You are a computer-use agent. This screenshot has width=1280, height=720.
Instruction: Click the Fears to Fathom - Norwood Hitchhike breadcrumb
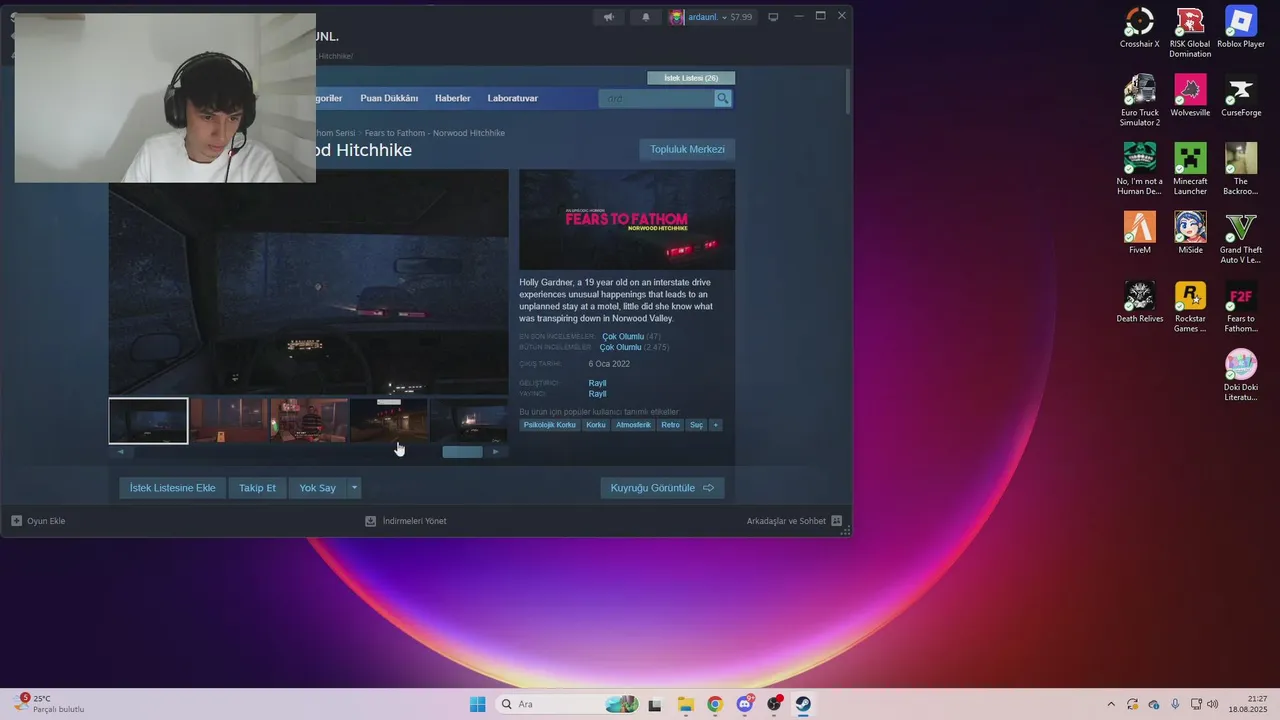(435, 133)
